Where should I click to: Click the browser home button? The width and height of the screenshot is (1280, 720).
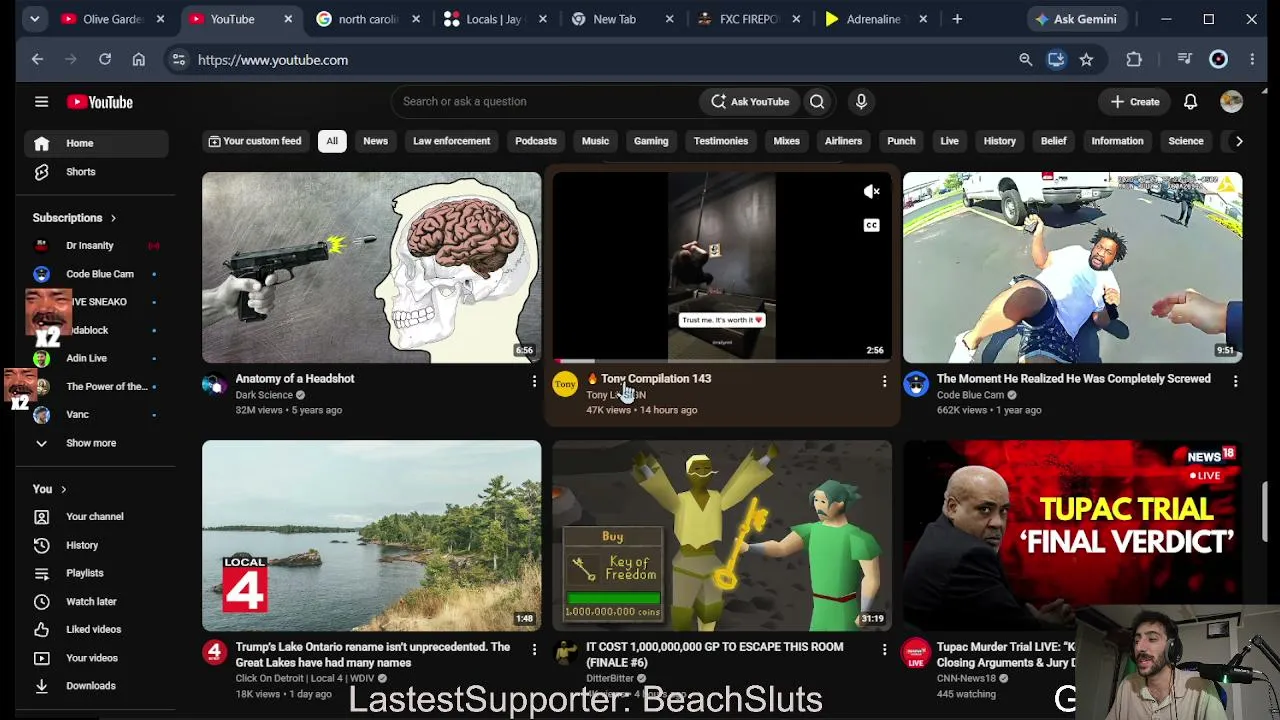tap(138, 60)
